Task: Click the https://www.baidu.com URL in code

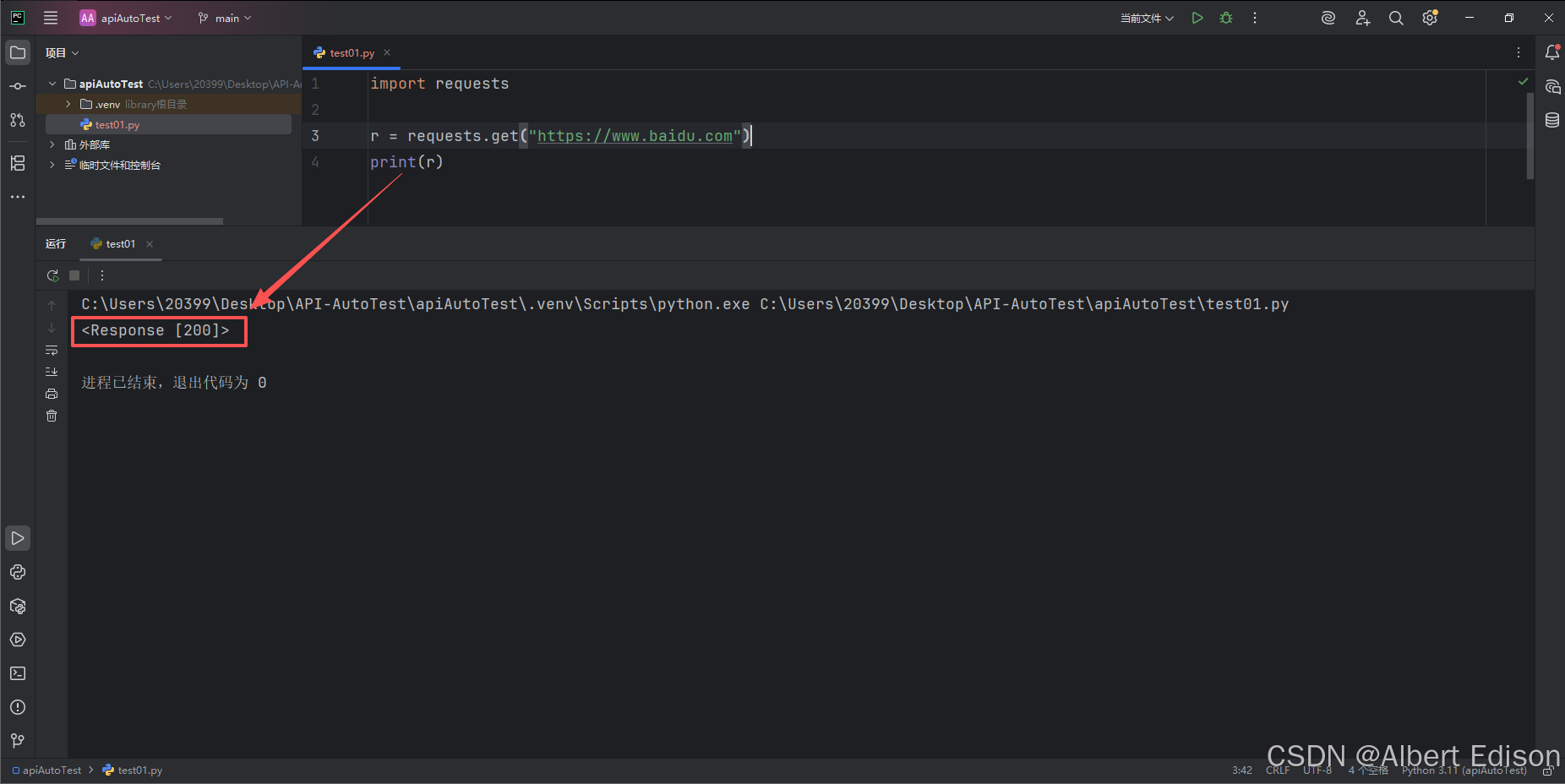Action: tap(635, 136)
